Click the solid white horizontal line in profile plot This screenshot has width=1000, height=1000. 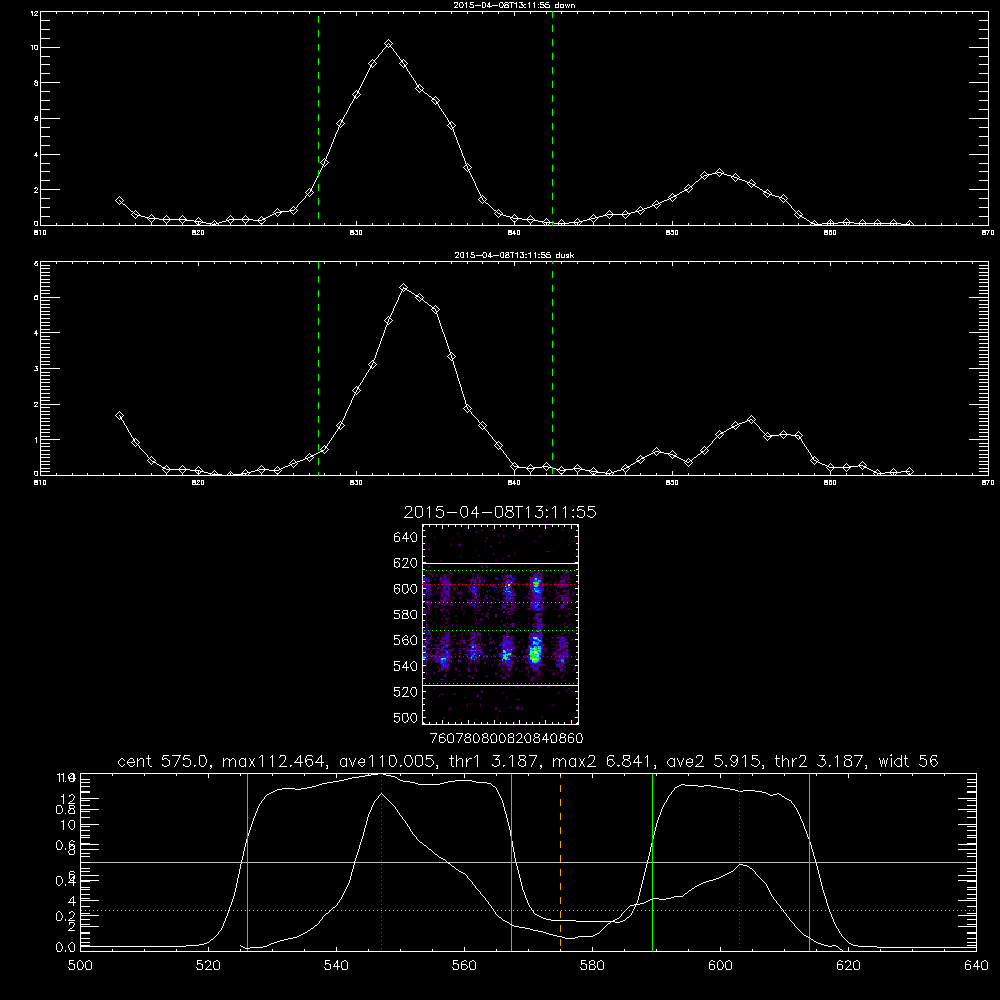click(x=529, y=862)
